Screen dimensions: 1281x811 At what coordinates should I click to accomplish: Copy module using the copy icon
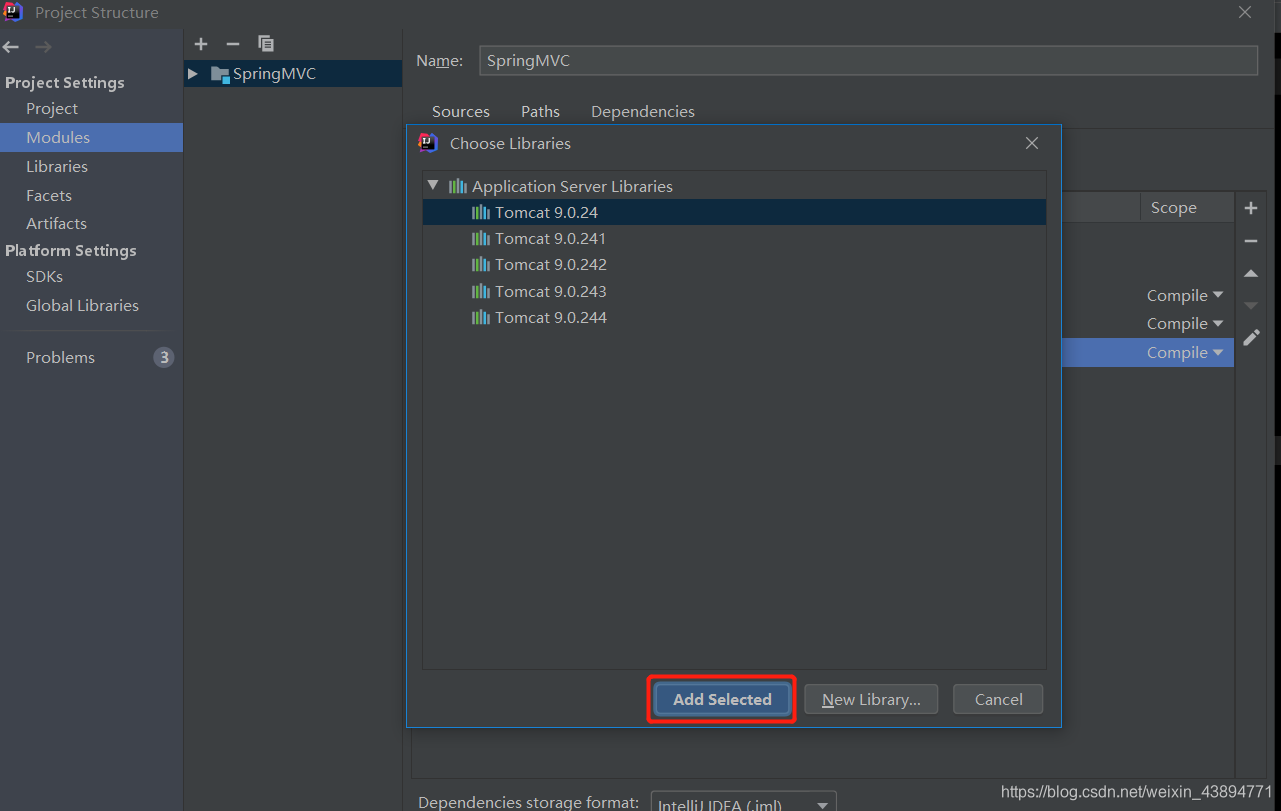(x=265, y=44)
